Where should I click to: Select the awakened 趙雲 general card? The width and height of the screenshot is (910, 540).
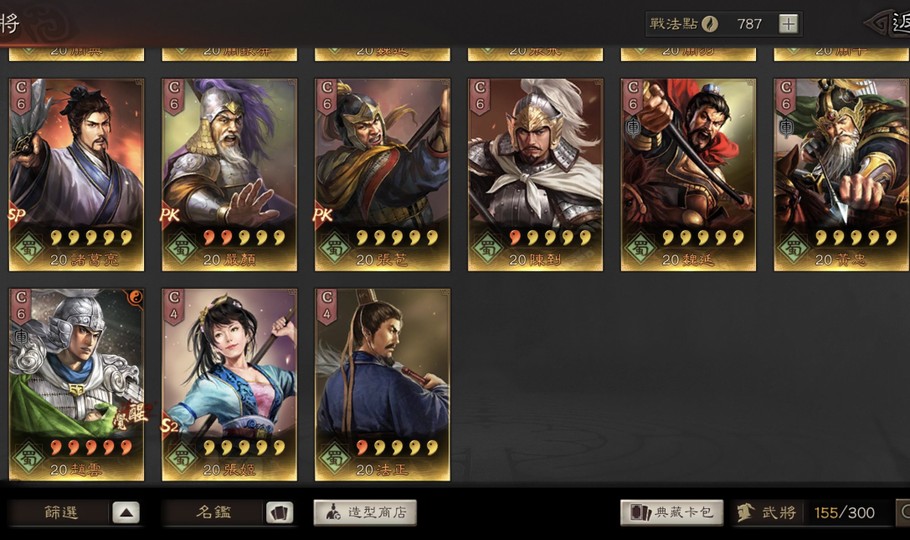(76, 385)
